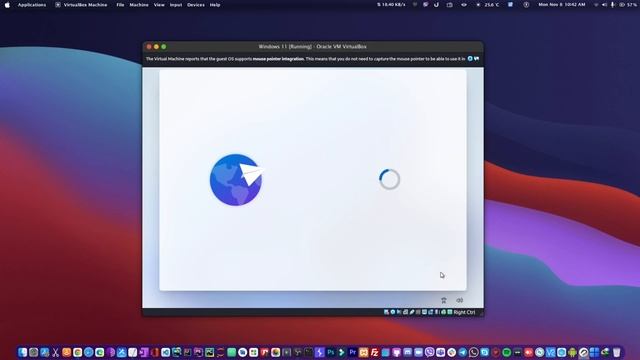Click the date and time in menu bar
Image resolution: width=640 pixels, height=360 pixels.
tap(562, 5)
